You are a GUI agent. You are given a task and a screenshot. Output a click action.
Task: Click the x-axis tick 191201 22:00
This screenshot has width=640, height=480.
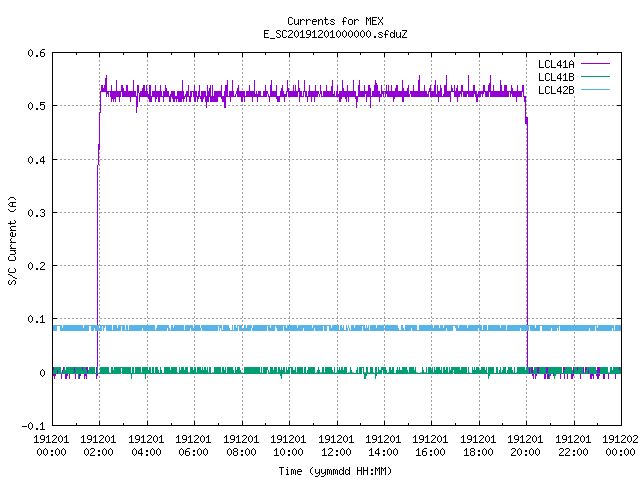click(573, 446)
